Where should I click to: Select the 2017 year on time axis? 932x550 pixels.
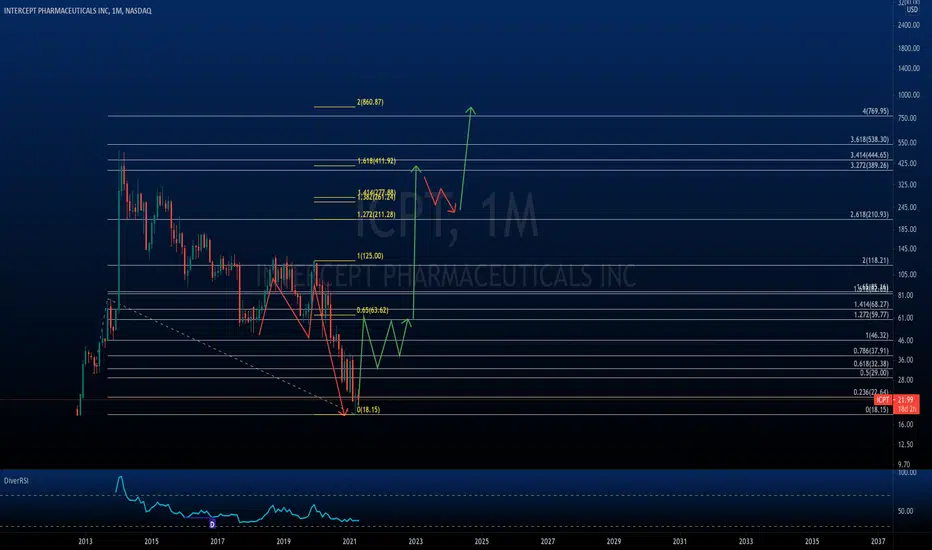pyautogui.click(x=217, y=541)
